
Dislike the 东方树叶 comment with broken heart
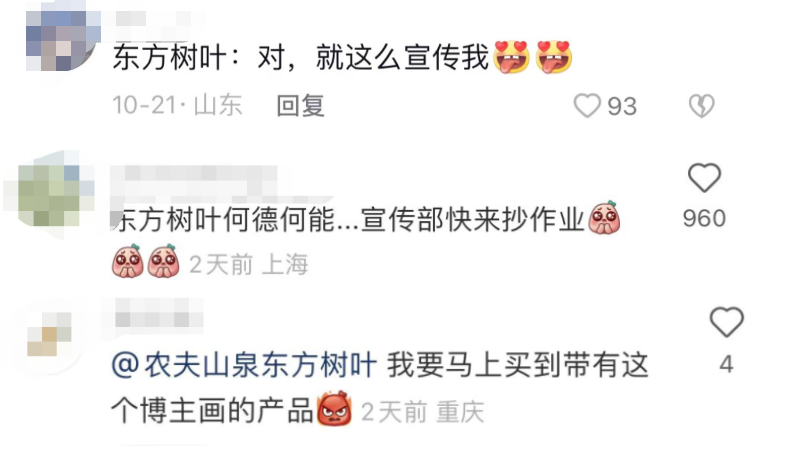[702, 106]
